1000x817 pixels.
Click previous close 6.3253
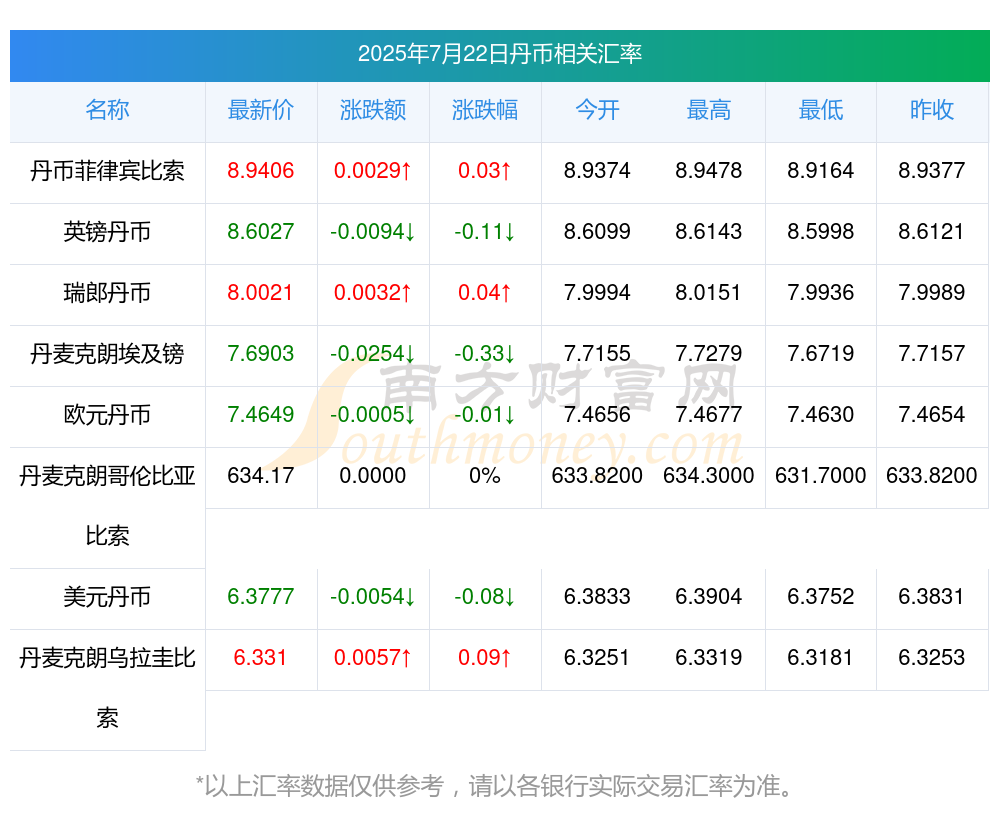[x=931, y=657]
